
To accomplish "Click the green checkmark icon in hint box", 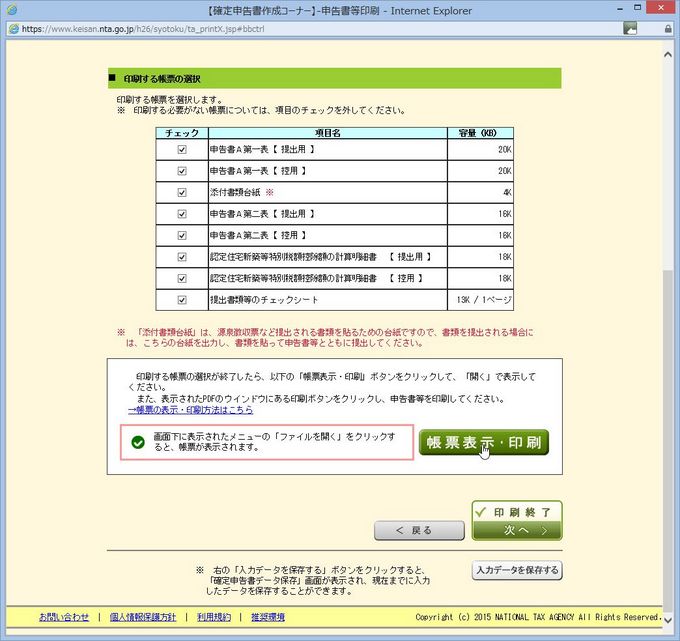I will coord(138,441).
